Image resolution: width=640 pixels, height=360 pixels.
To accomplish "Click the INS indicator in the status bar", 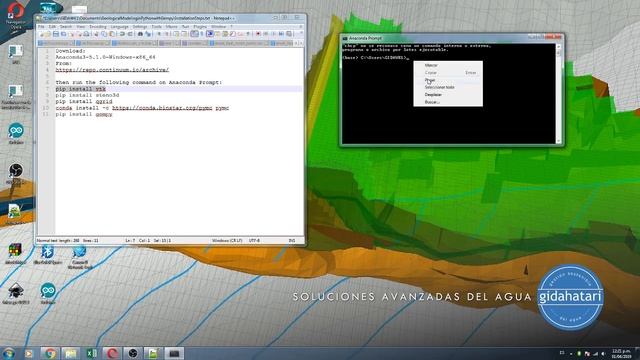I will point(292,241).
